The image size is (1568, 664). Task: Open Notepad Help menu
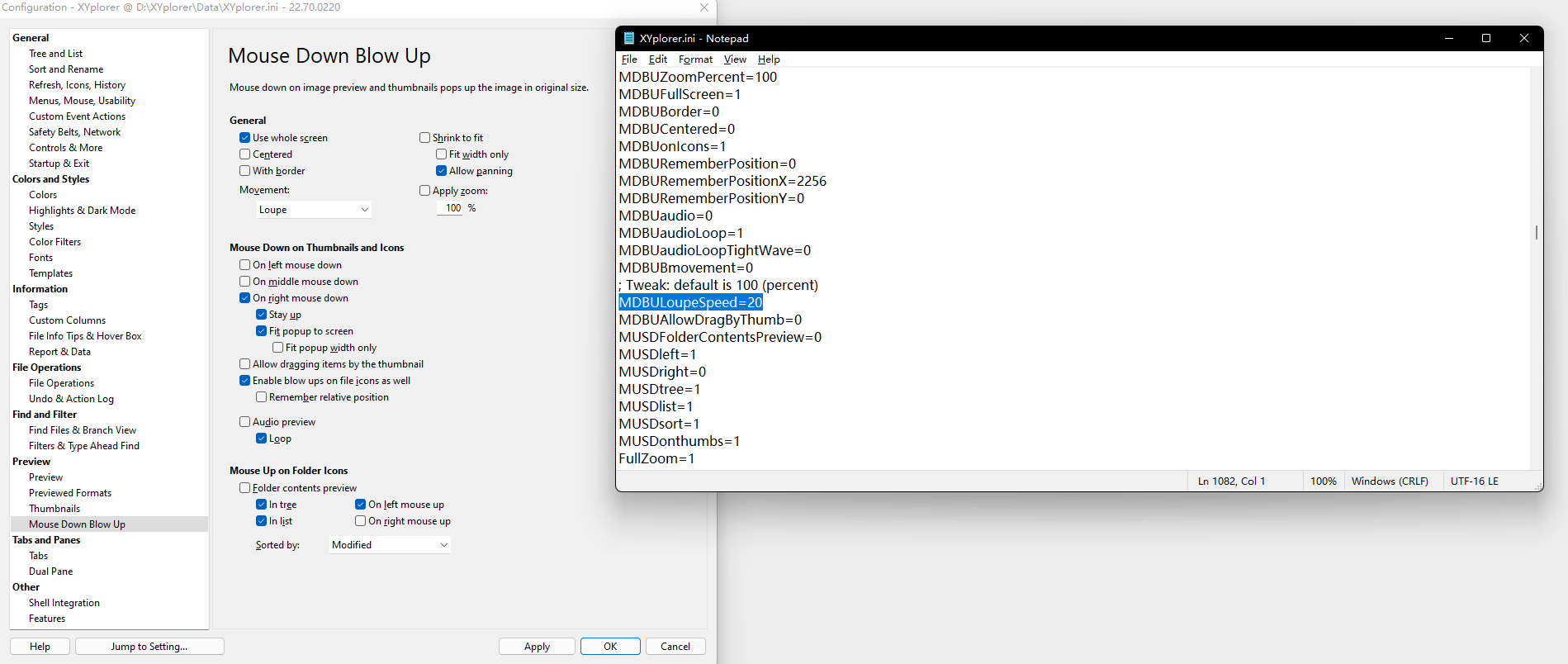pyautogui.click(x=769, y=59)
